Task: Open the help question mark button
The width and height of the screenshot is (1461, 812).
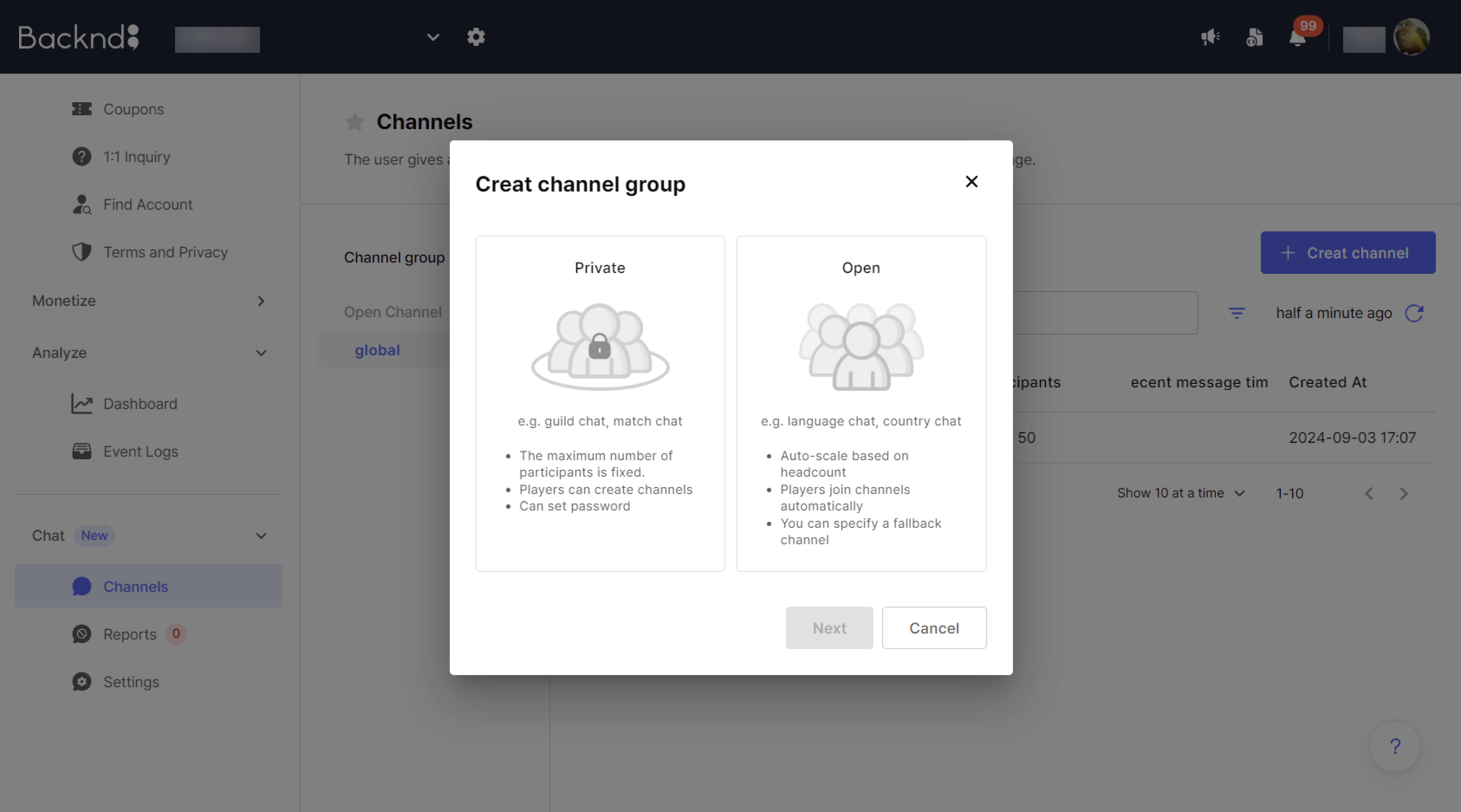Action: (1395, 746)
